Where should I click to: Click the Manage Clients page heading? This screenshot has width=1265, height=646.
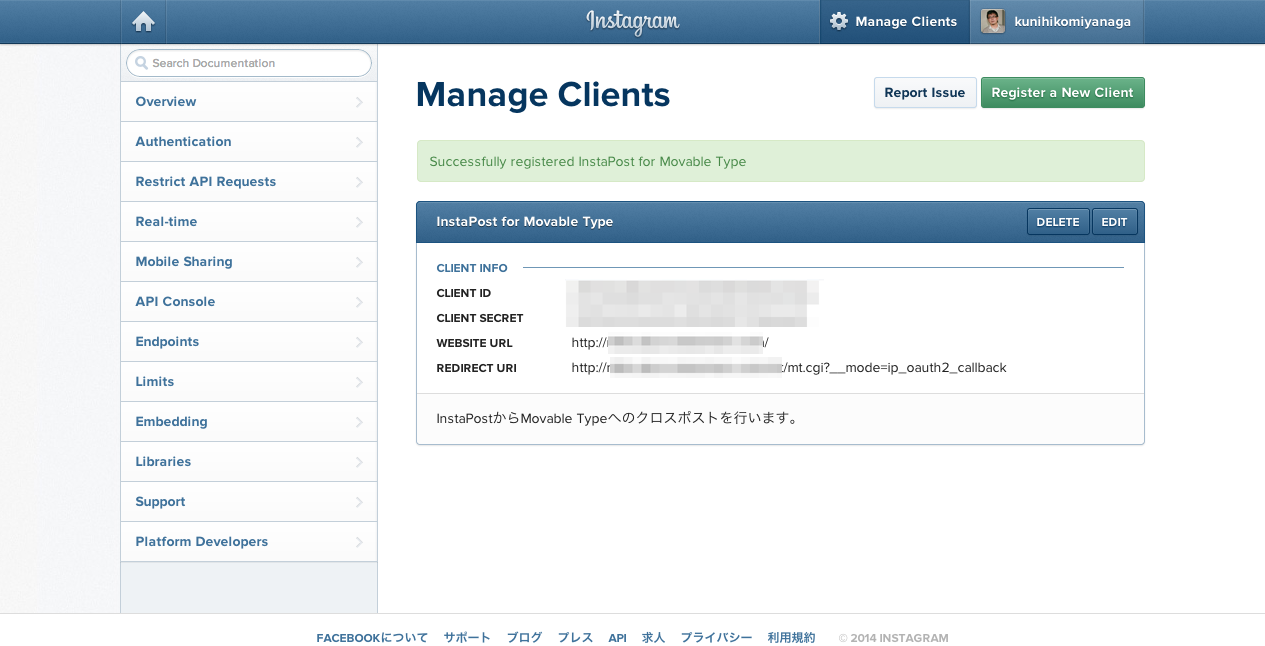coord(543,95)
